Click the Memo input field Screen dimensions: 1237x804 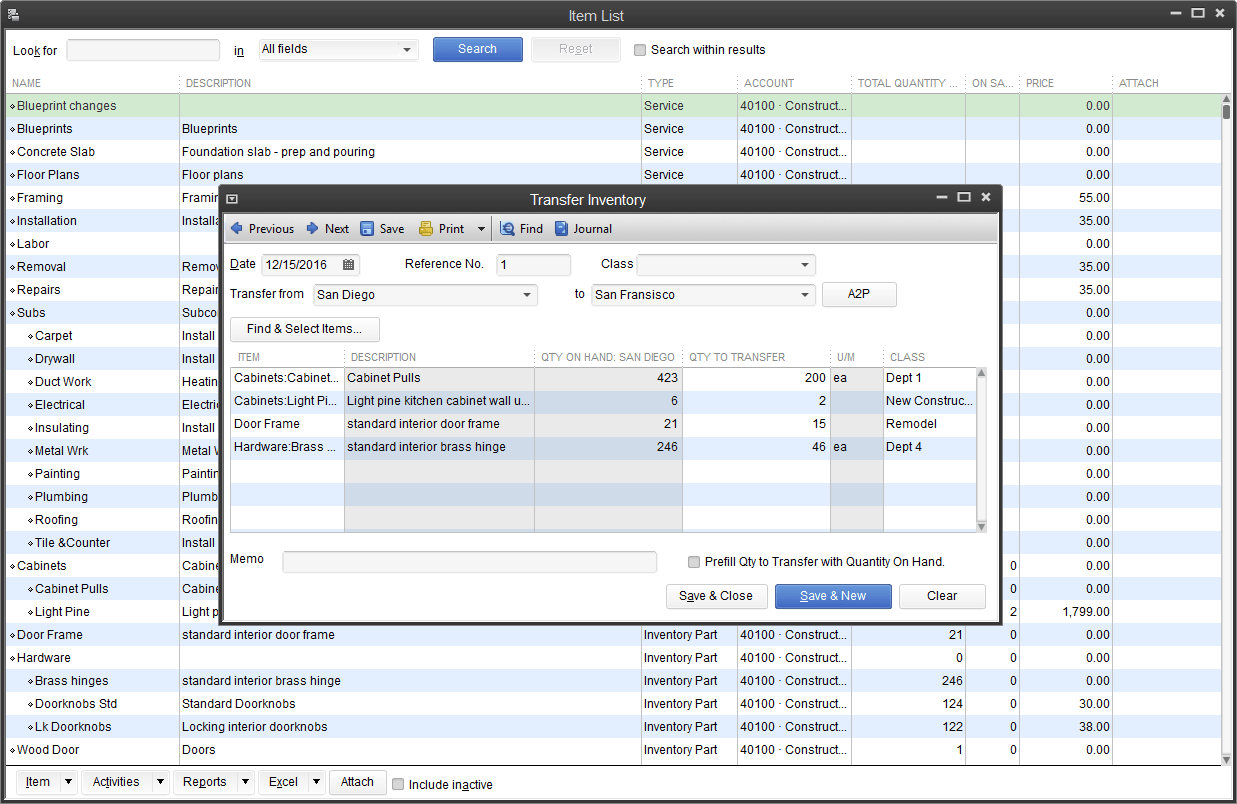469,562
